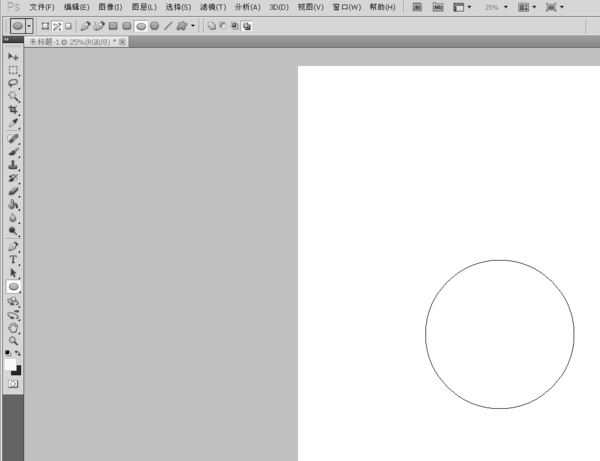
Task: Enable Fill pixels mode in options bar
Action: 68,26
